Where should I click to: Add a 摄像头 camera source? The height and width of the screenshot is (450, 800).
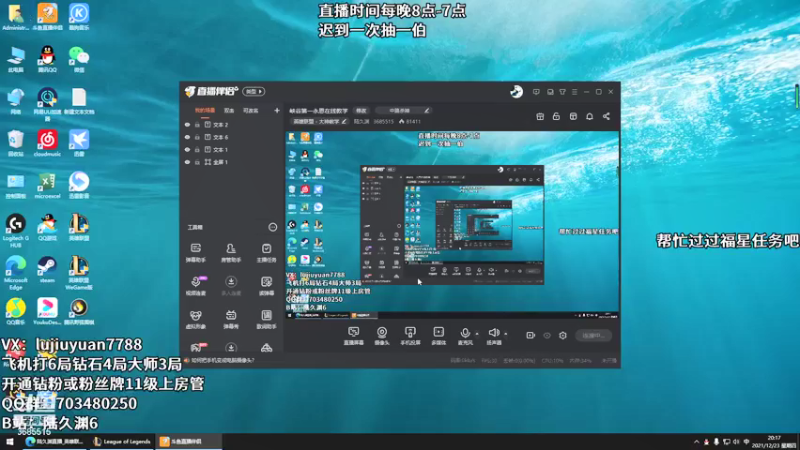382,336
